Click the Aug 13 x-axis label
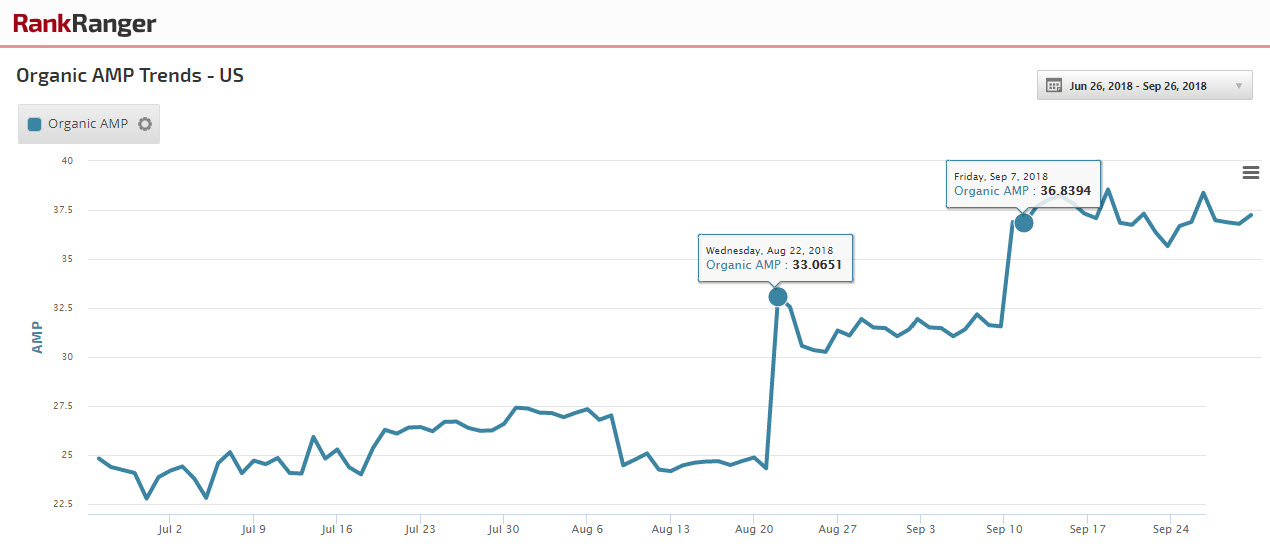 click(669, 530)
